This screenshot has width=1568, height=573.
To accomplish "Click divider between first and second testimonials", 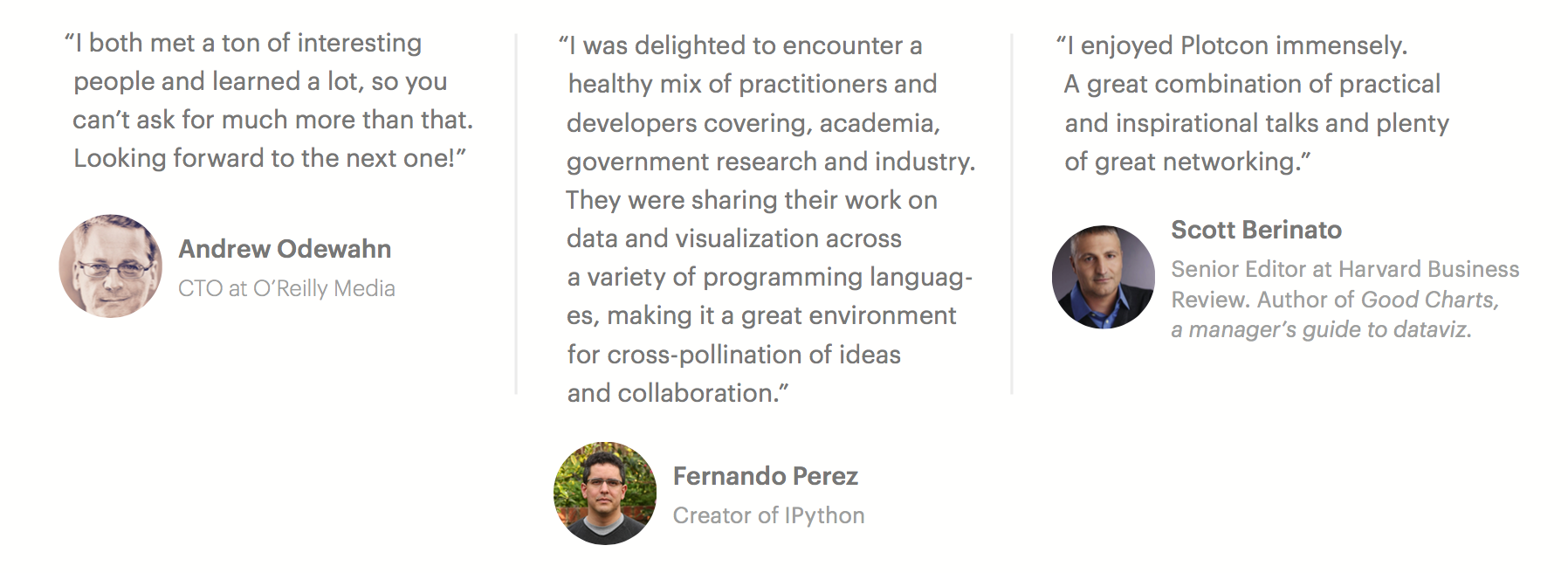I will click(x=516, y=214).
